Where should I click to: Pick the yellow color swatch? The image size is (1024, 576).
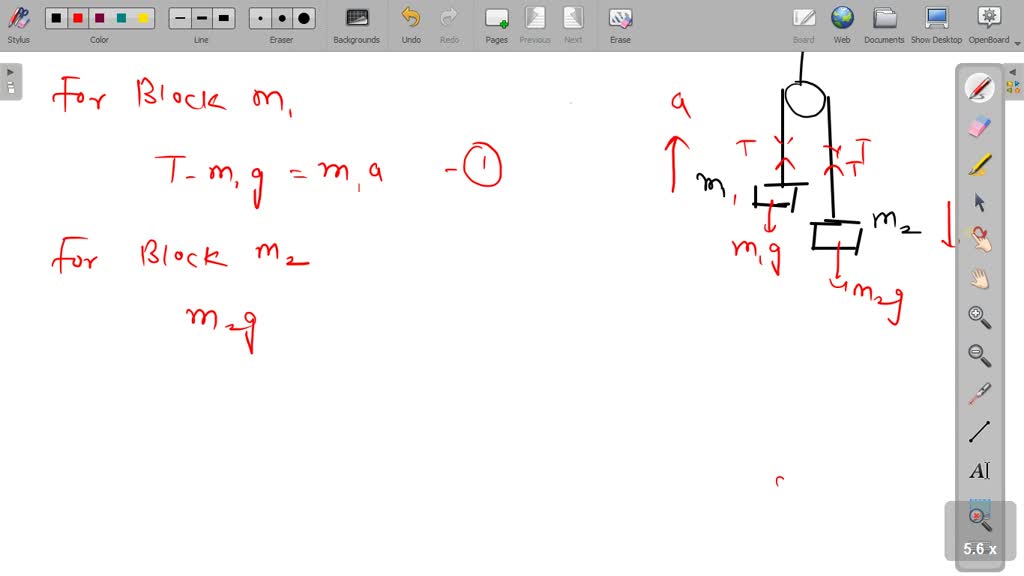[143, 18]
